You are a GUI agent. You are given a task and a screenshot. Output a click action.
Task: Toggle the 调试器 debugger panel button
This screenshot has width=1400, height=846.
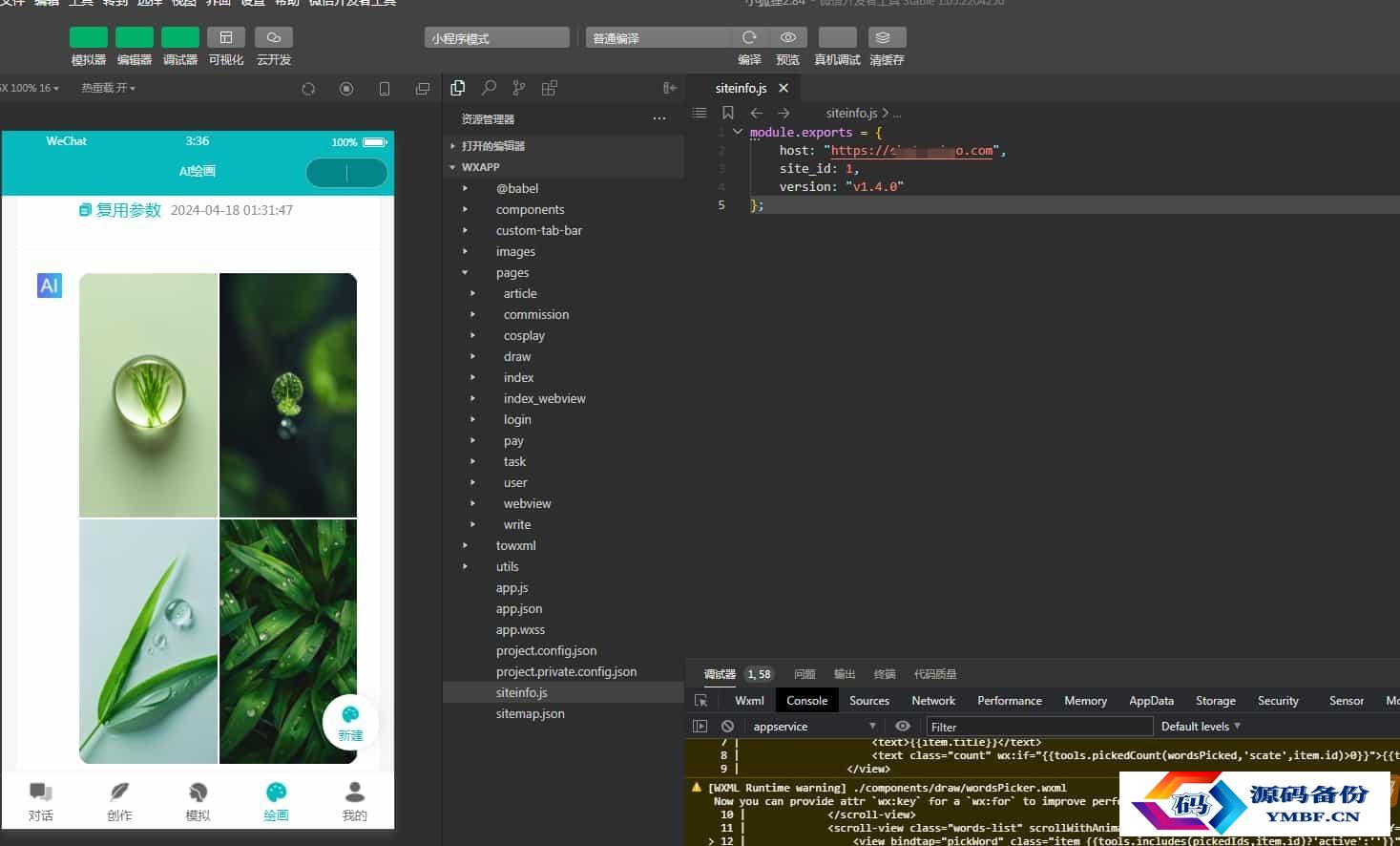(180, 37)
